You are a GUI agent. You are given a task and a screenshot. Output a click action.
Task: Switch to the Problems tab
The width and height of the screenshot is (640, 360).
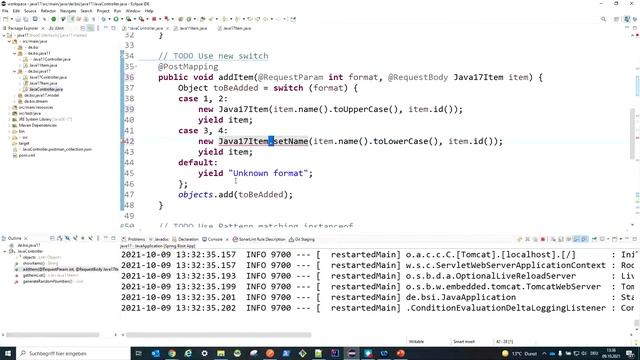(x=134, y=239)
